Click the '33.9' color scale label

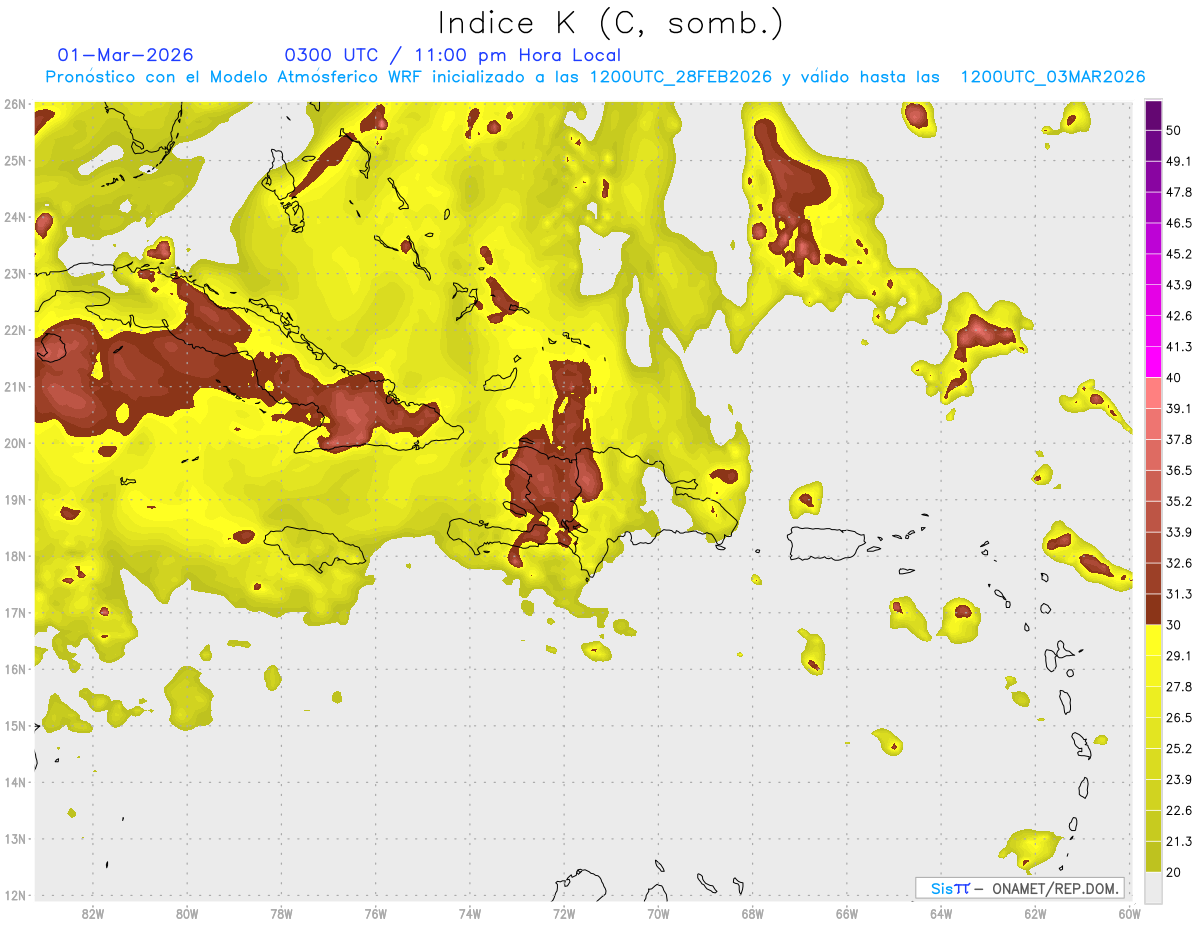tap(1179, 532)
